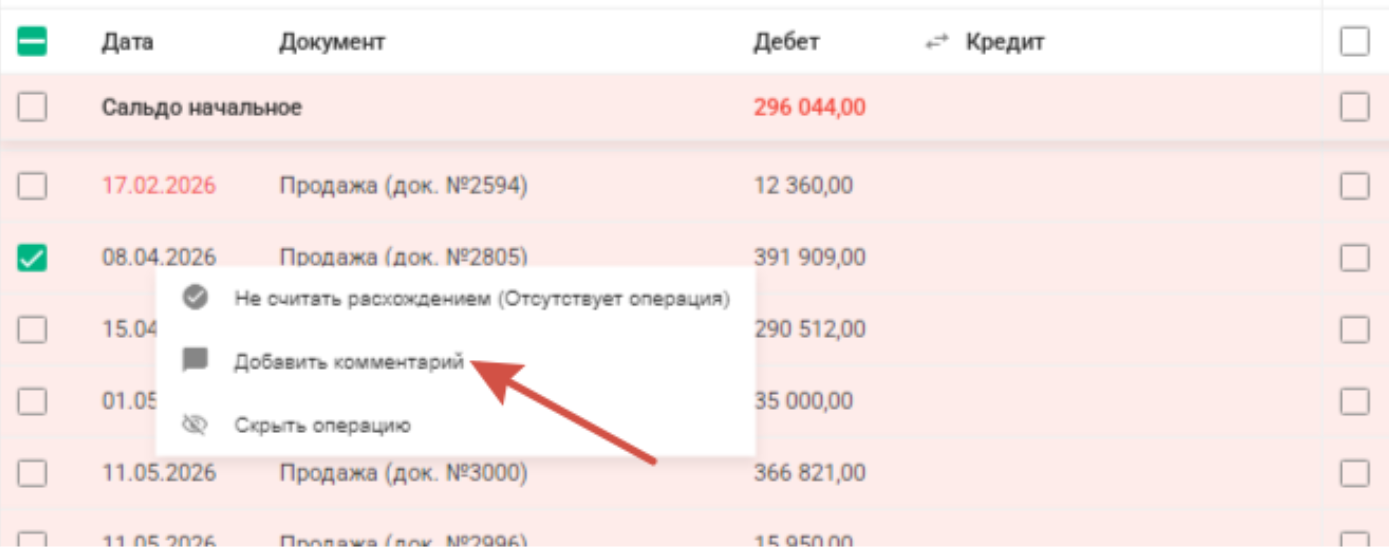Toggle the green select-all checkbox in the header
The image size is (1389, 548).
pyautogui.click(x=32, y=42)
